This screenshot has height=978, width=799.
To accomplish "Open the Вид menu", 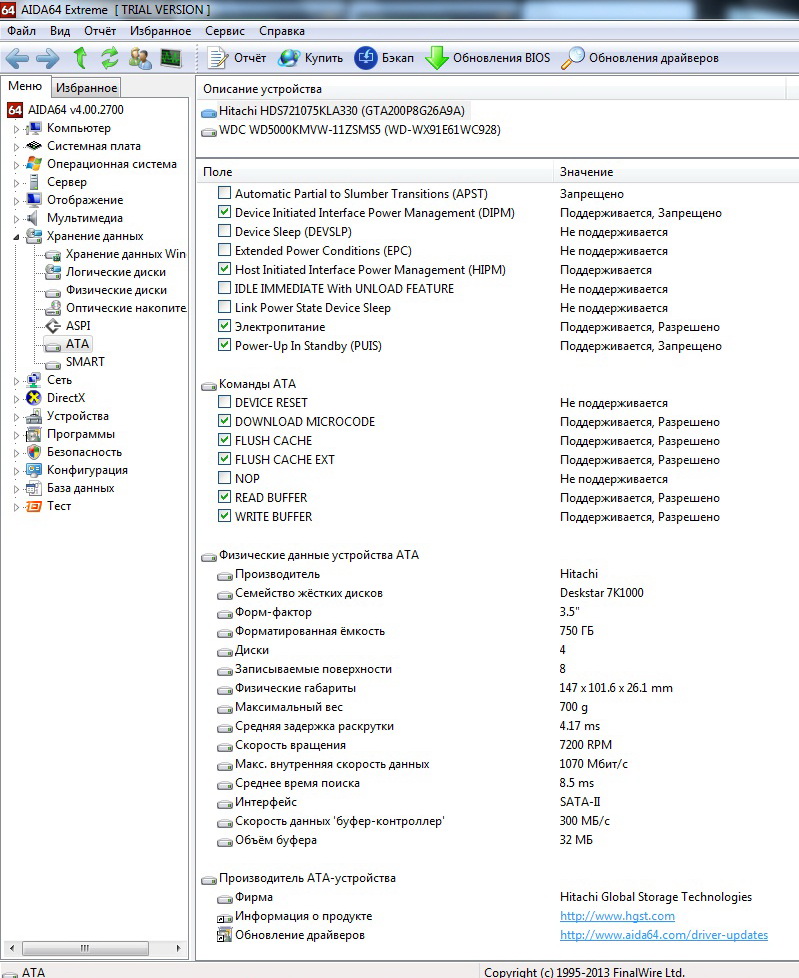I will click(x=60, y=31).
